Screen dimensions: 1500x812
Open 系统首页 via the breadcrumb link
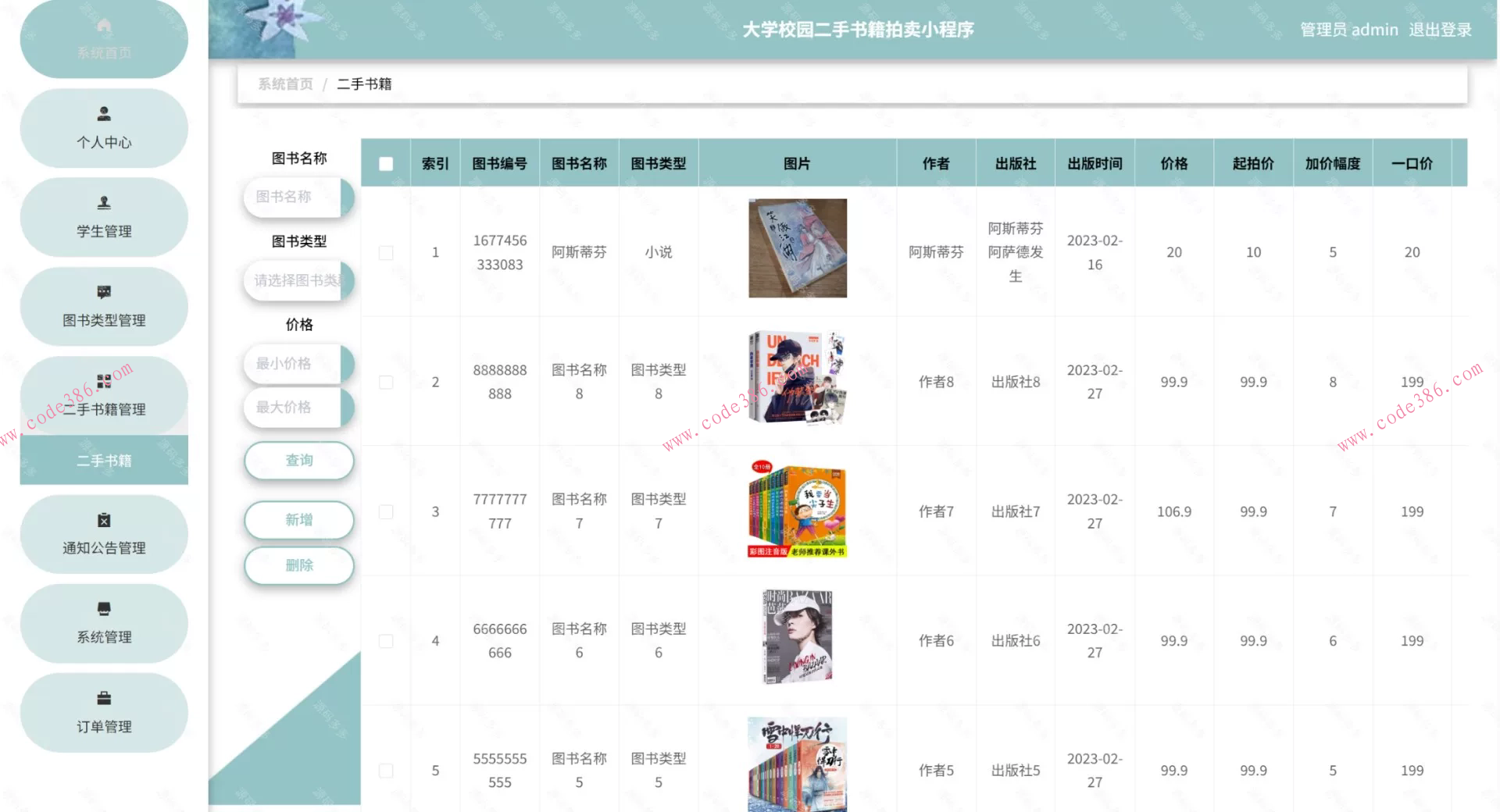(285, 83)
